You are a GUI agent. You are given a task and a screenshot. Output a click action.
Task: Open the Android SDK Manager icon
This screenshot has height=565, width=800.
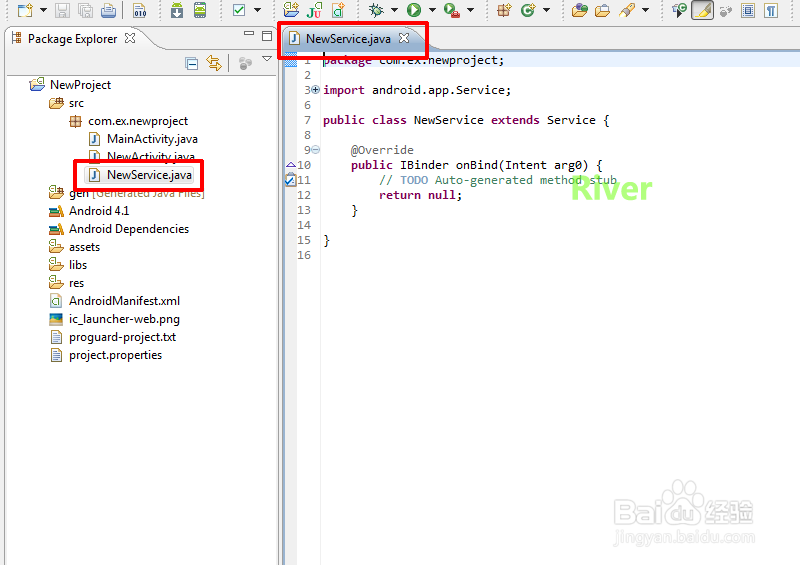click(177, 10)
